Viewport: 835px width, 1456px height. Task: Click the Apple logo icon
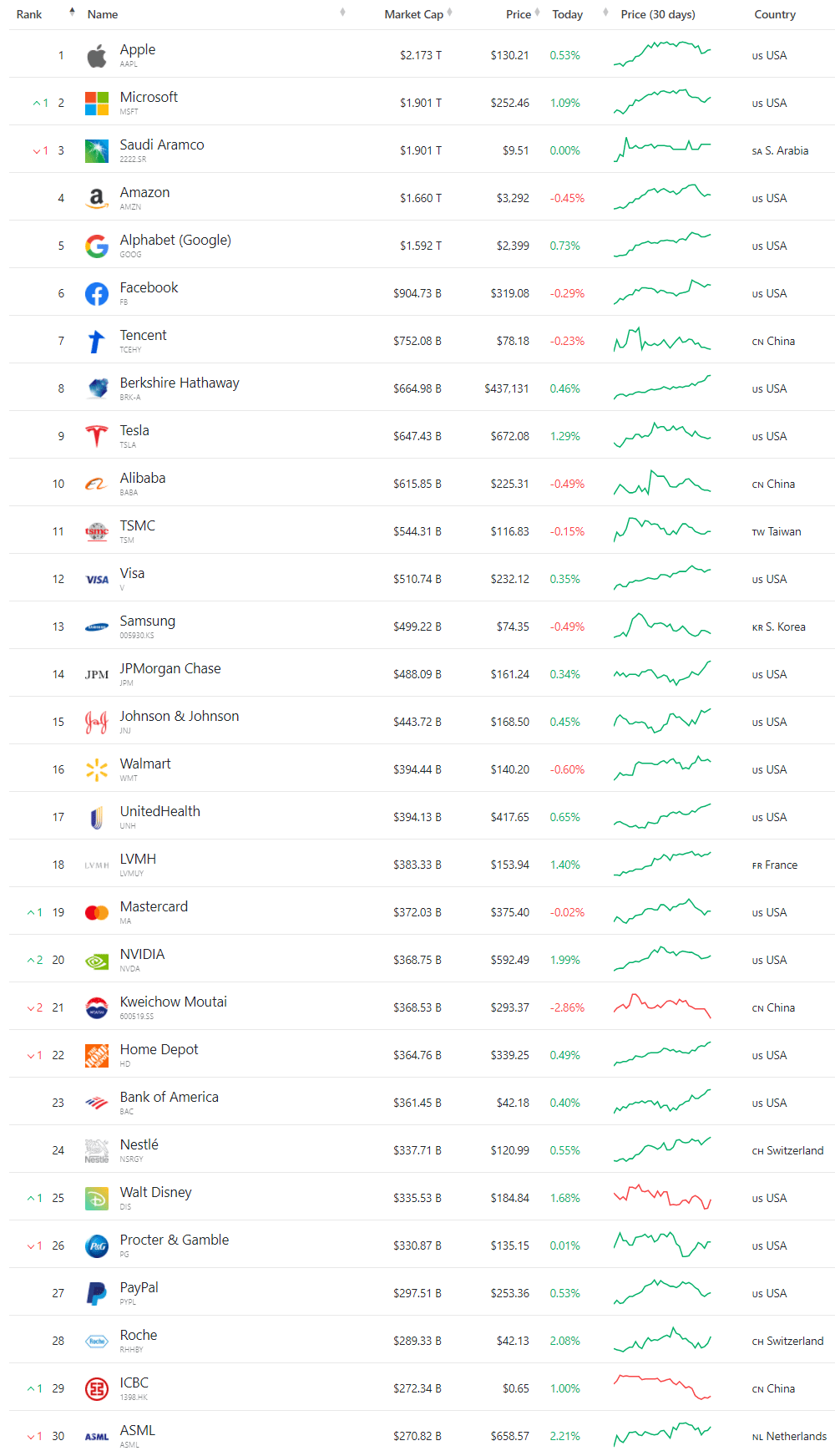click(x=97, y=56)
